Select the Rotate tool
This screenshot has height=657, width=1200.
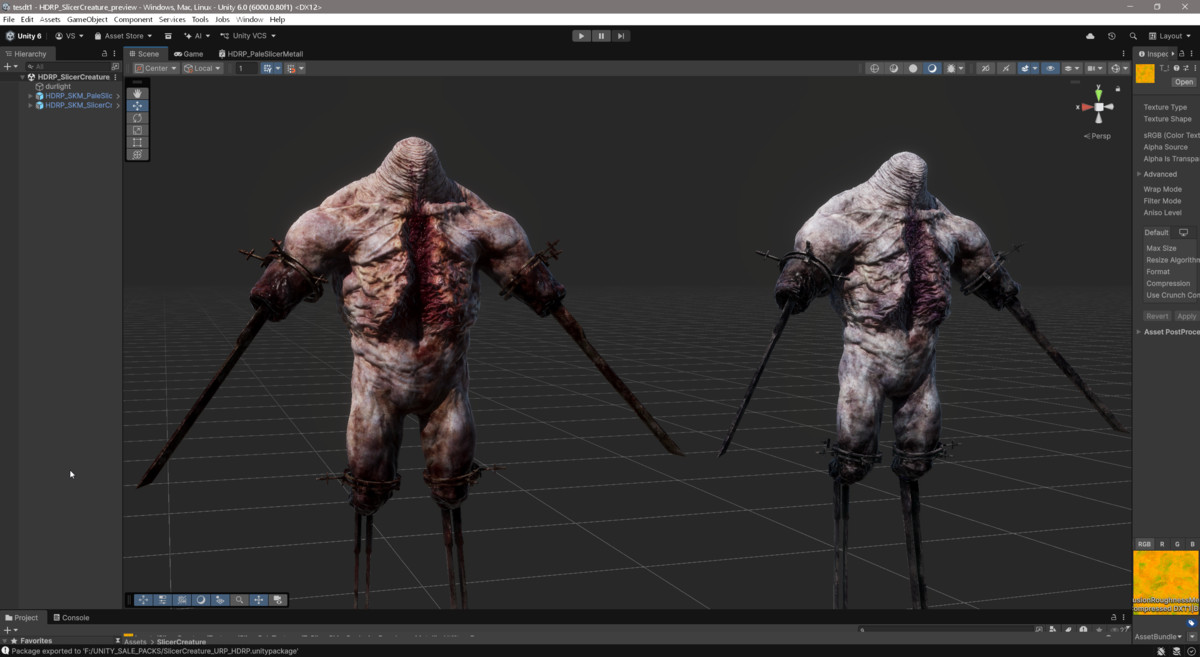point(138,118)
